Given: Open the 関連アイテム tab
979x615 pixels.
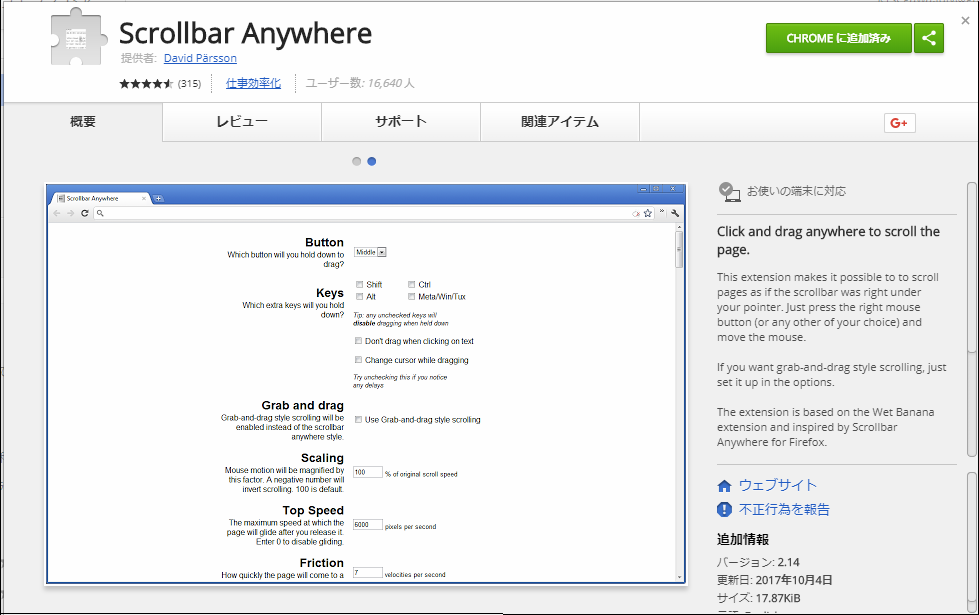Looking at the screenshot, I should (x=560, y=122).
